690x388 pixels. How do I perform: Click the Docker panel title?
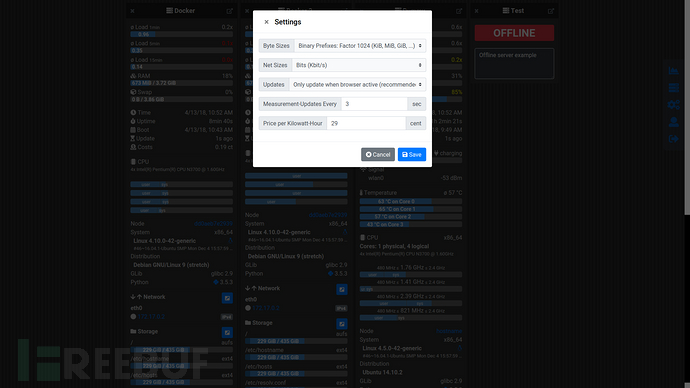pyautogui.click(x=180, y=11)
